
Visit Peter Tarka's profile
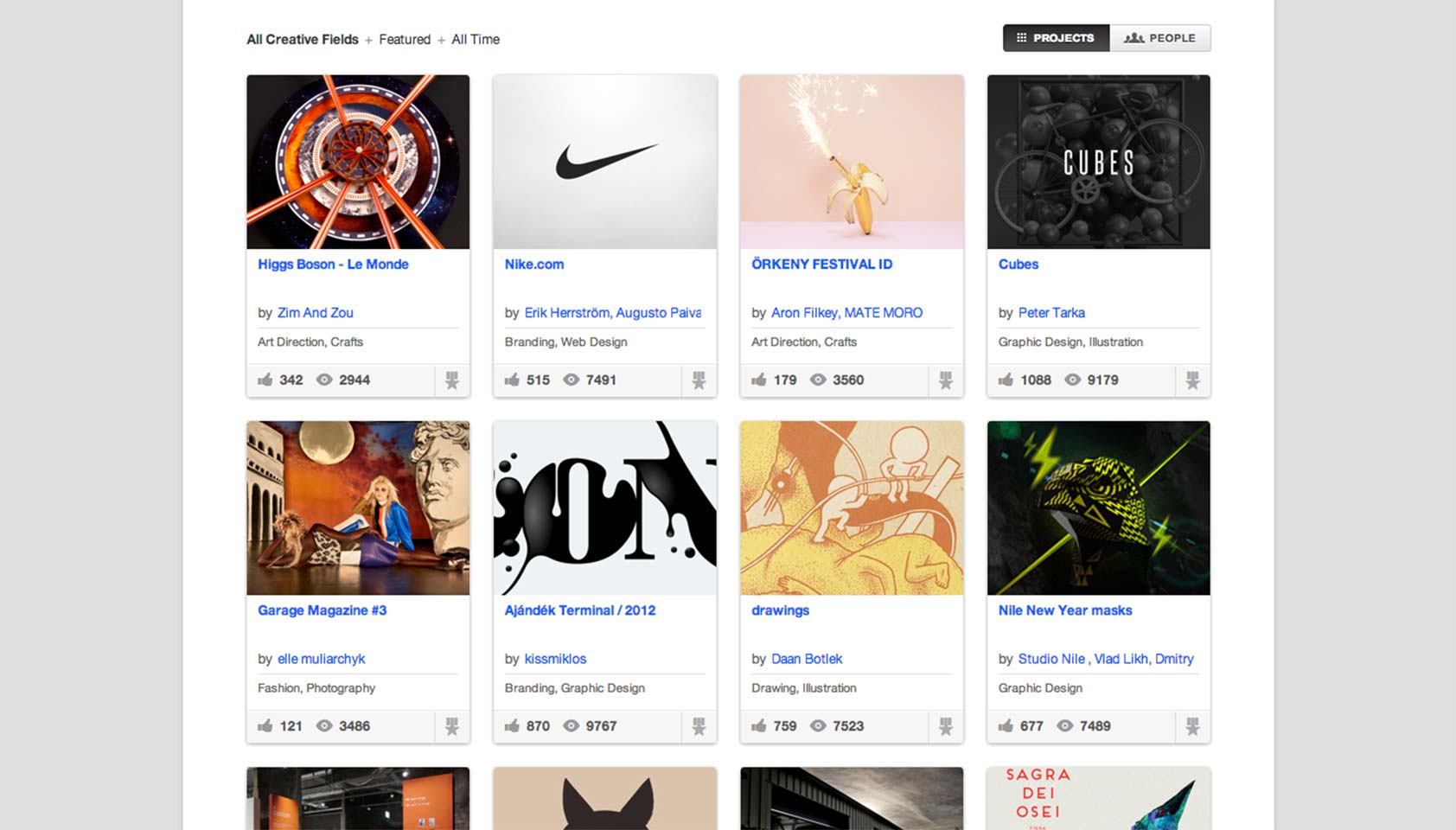1051,313
